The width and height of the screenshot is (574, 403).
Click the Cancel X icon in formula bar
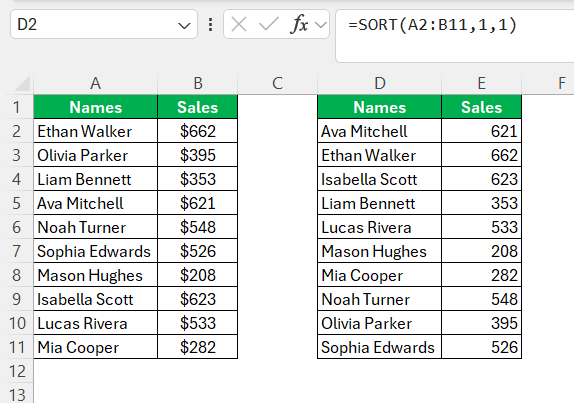point(239,25)
